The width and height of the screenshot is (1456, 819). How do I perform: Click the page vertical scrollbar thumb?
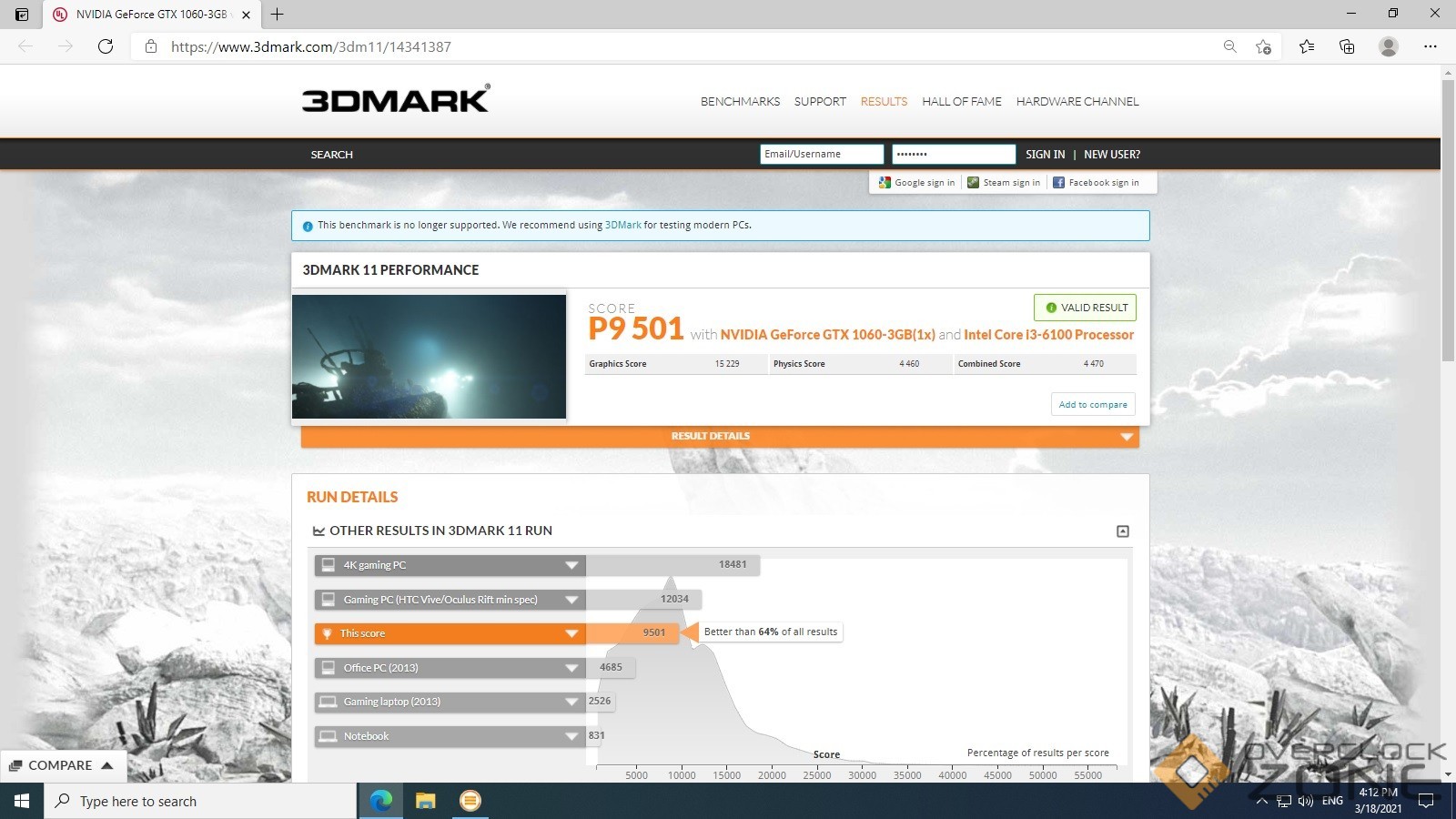pos(1448,220)
